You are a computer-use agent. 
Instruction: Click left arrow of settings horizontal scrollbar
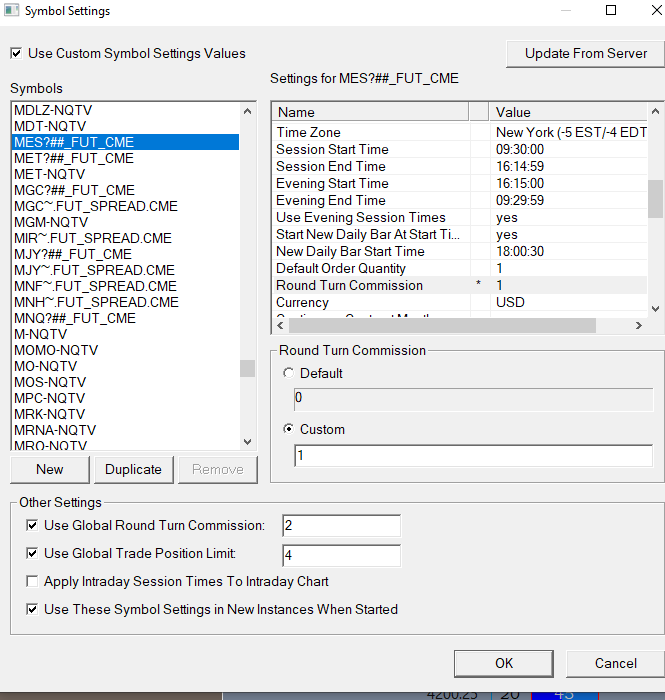[280, 326]
